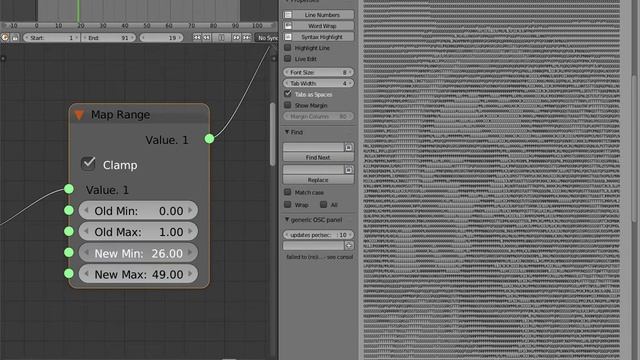The height and width of the screenshot is (360, 640).
Task: Click the New Max input socket
Action: click(x=69, y=273)
